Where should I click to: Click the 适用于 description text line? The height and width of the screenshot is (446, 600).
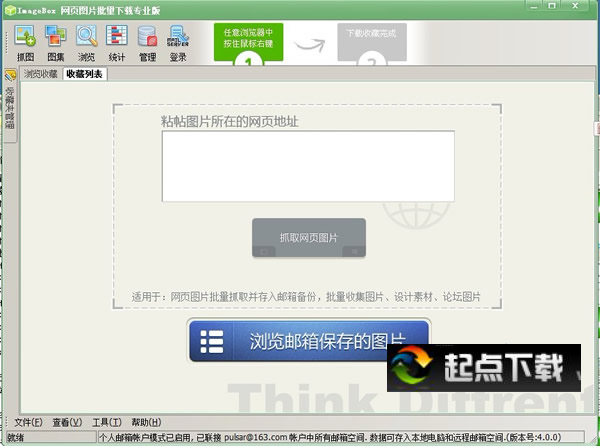tap(306, 297)
